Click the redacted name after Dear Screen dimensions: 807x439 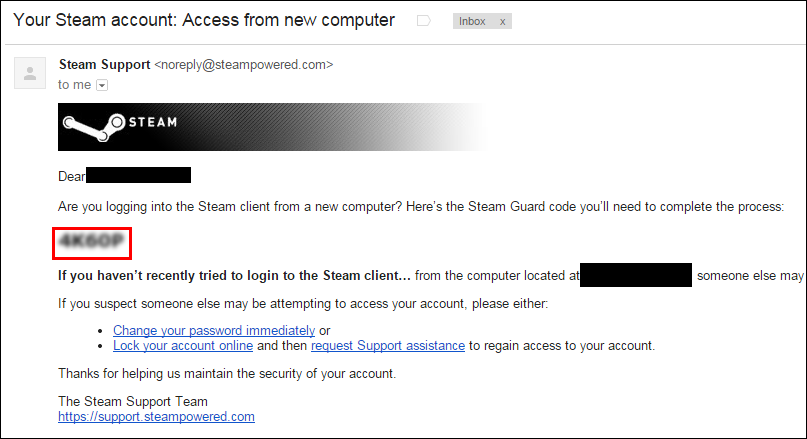pyautogui.click(x=138, y=175)
